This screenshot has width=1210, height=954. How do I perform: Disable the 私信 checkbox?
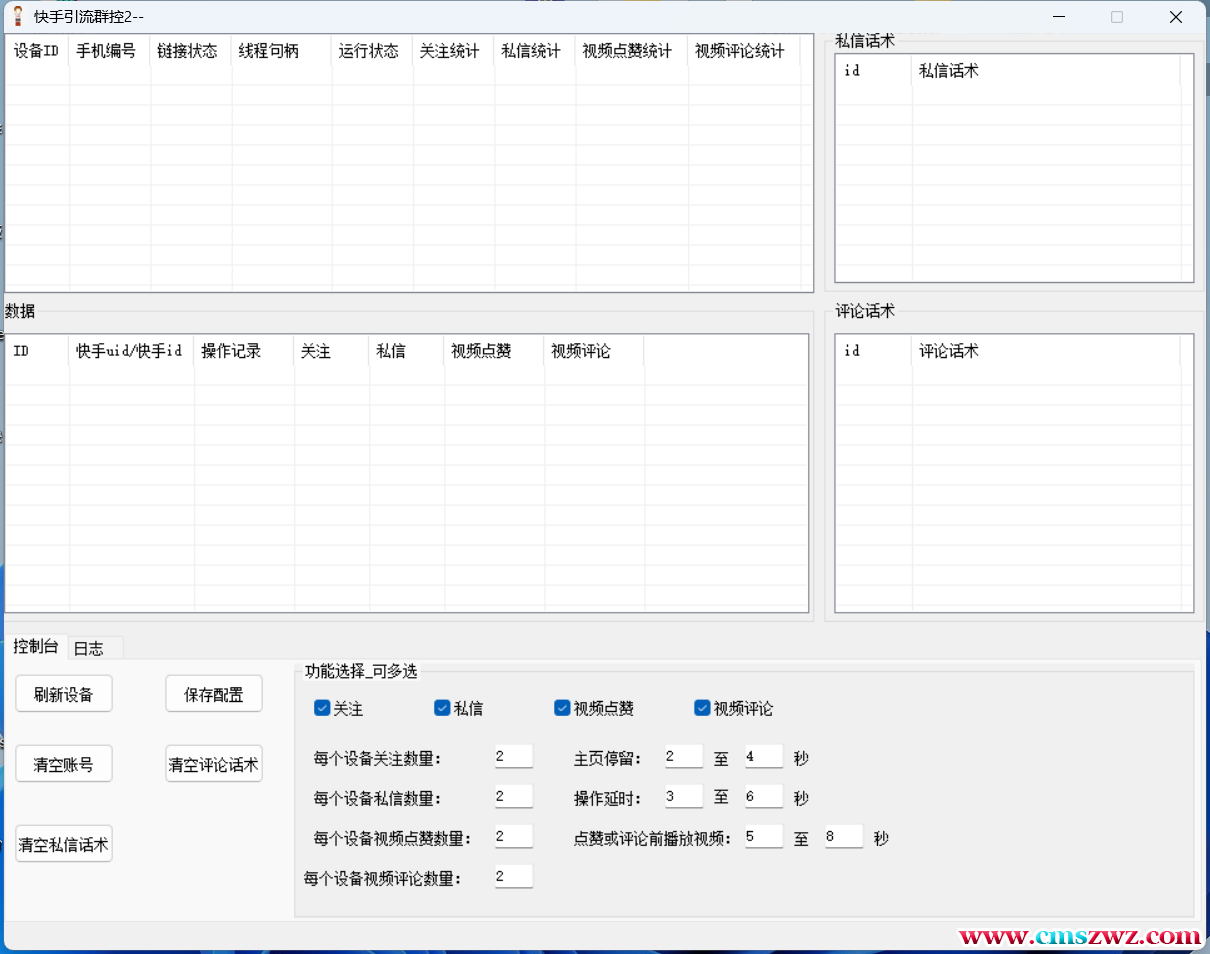click(x=442, y=708)
